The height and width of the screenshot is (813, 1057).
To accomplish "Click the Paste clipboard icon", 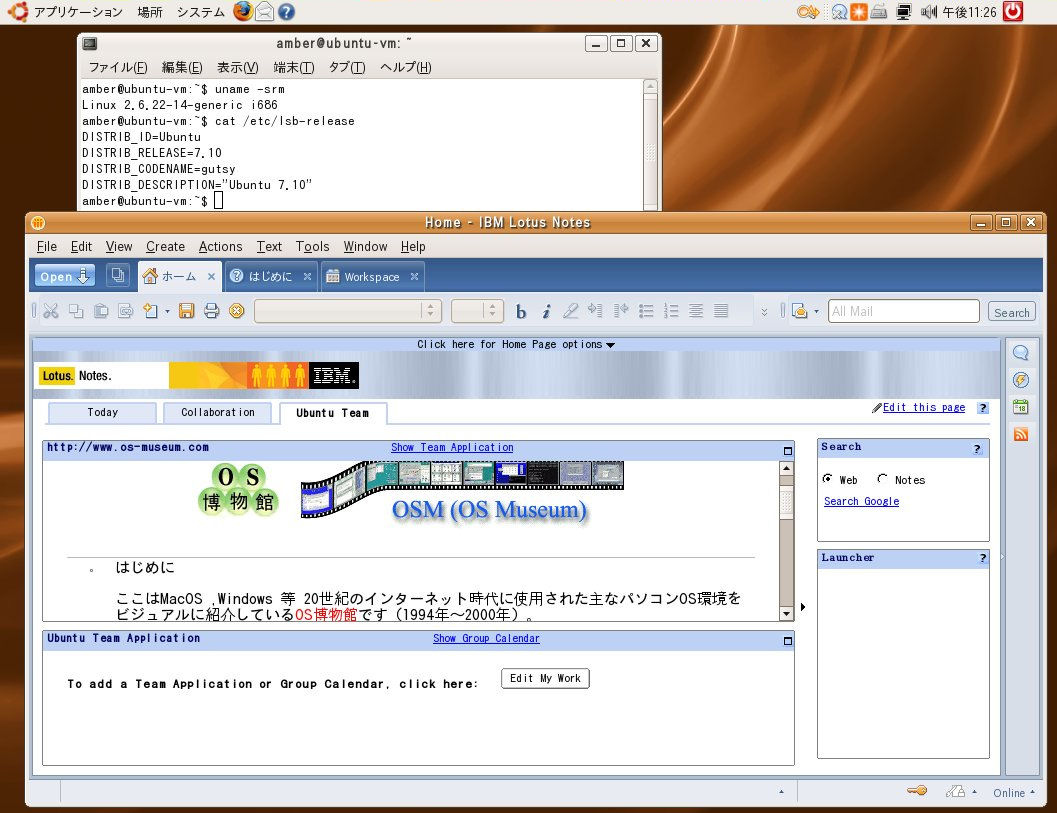I will click(101, 311).
